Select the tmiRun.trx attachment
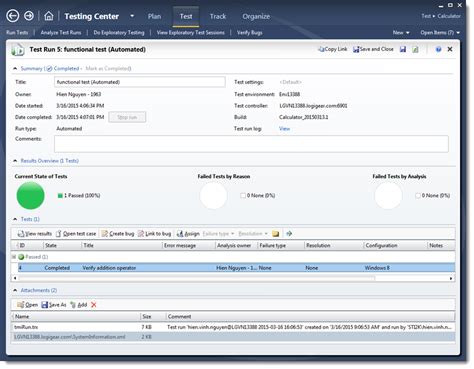474x369 pixels. 233,327
